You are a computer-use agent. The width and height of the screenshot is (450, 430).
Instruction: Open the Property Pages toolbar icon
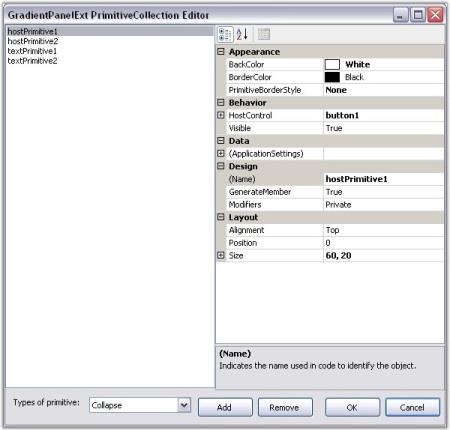[x=264, y=34]
